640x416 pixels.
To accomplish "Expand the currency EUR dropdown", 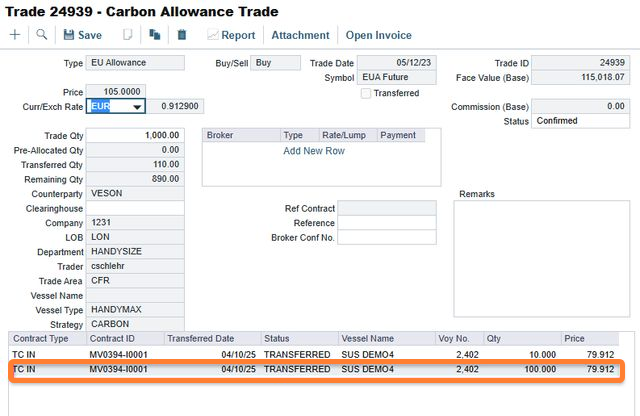I will tap(136, 107).
